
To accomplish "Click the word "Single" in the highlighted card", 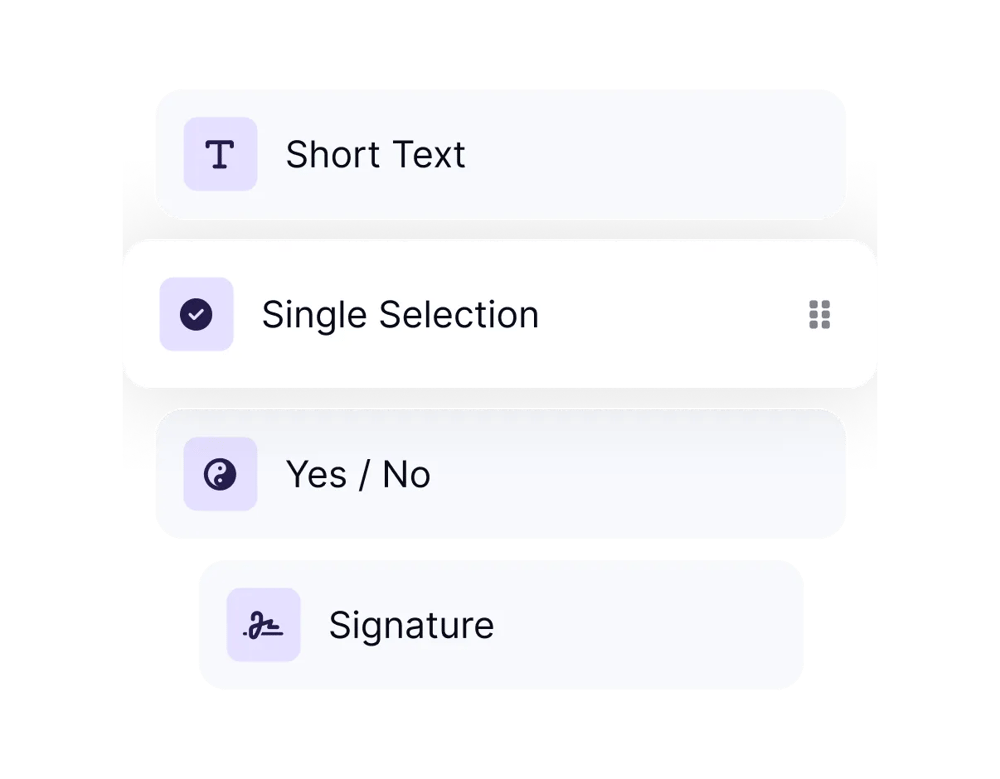I will (315, 315).
